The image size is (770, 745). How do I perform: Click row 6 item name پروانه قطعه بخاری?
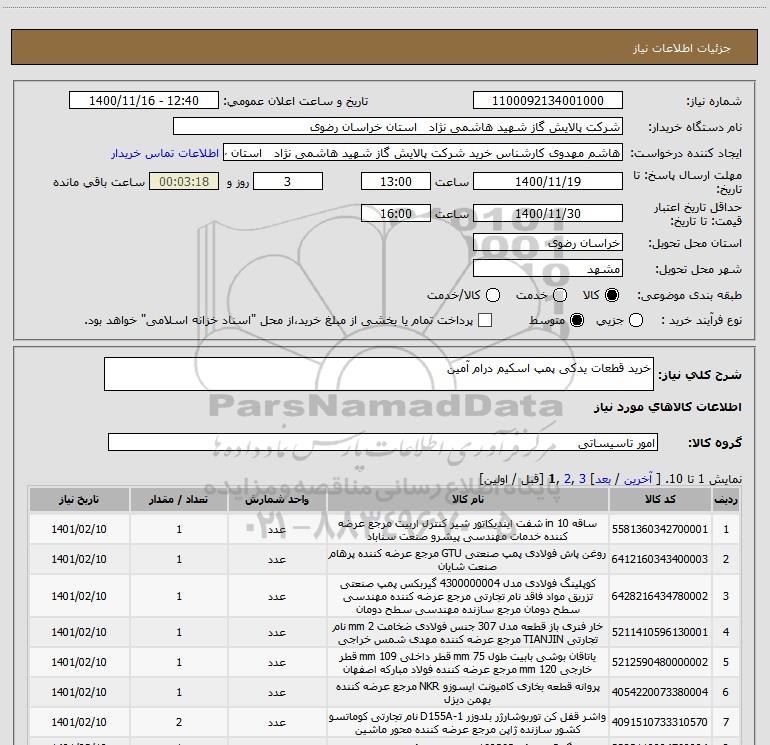coord(468,693)
